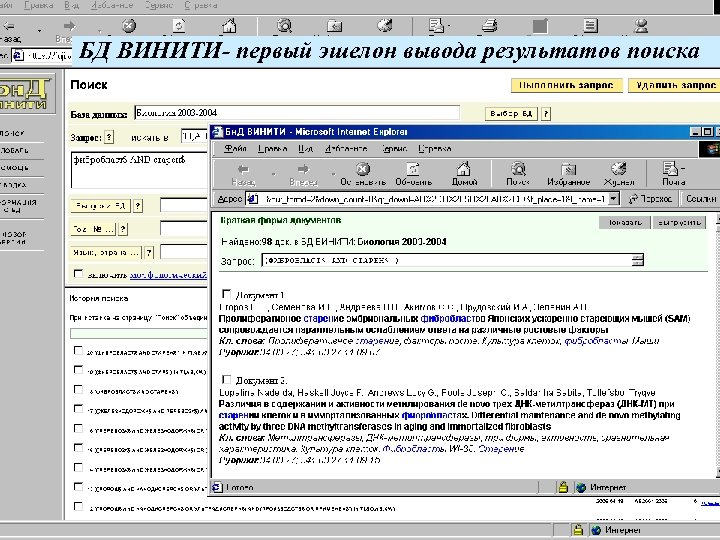The image size is (720, 540).
Task: Tick the fourth checkbox in search history
Action: click(x=79, y=409)
